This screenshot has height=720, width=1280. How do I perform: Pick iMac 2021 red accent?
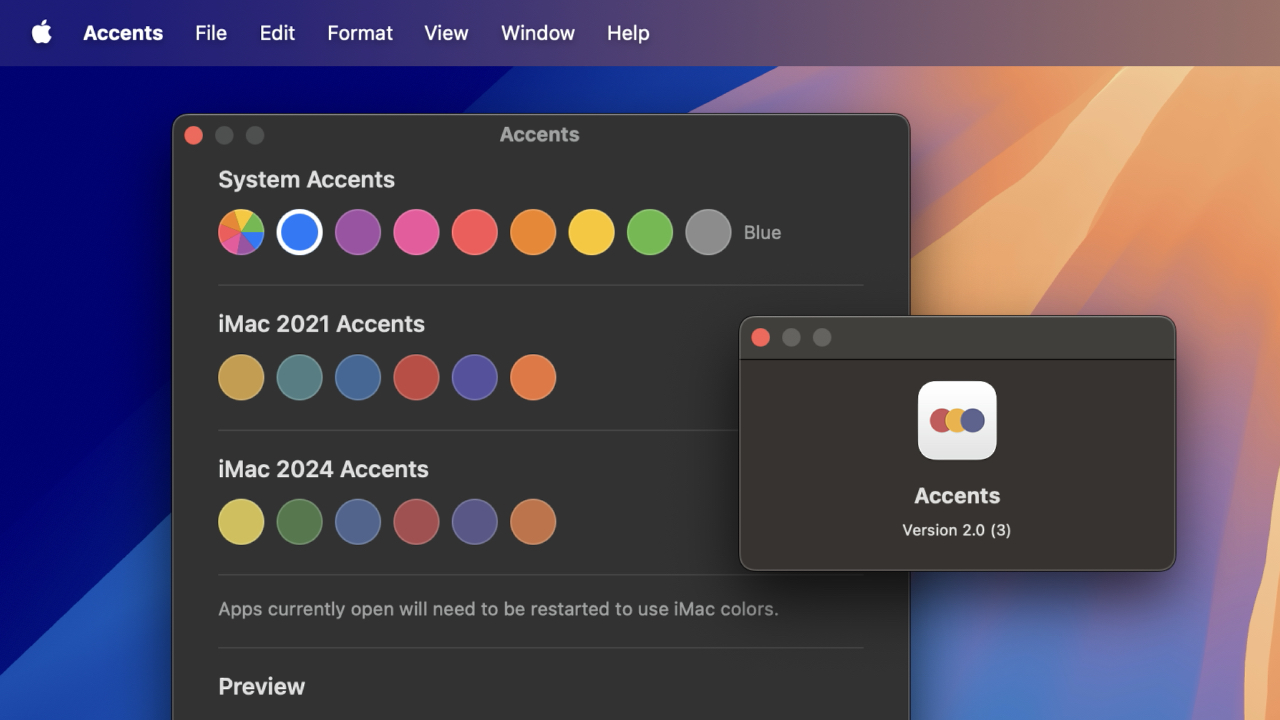coord(416,377)
